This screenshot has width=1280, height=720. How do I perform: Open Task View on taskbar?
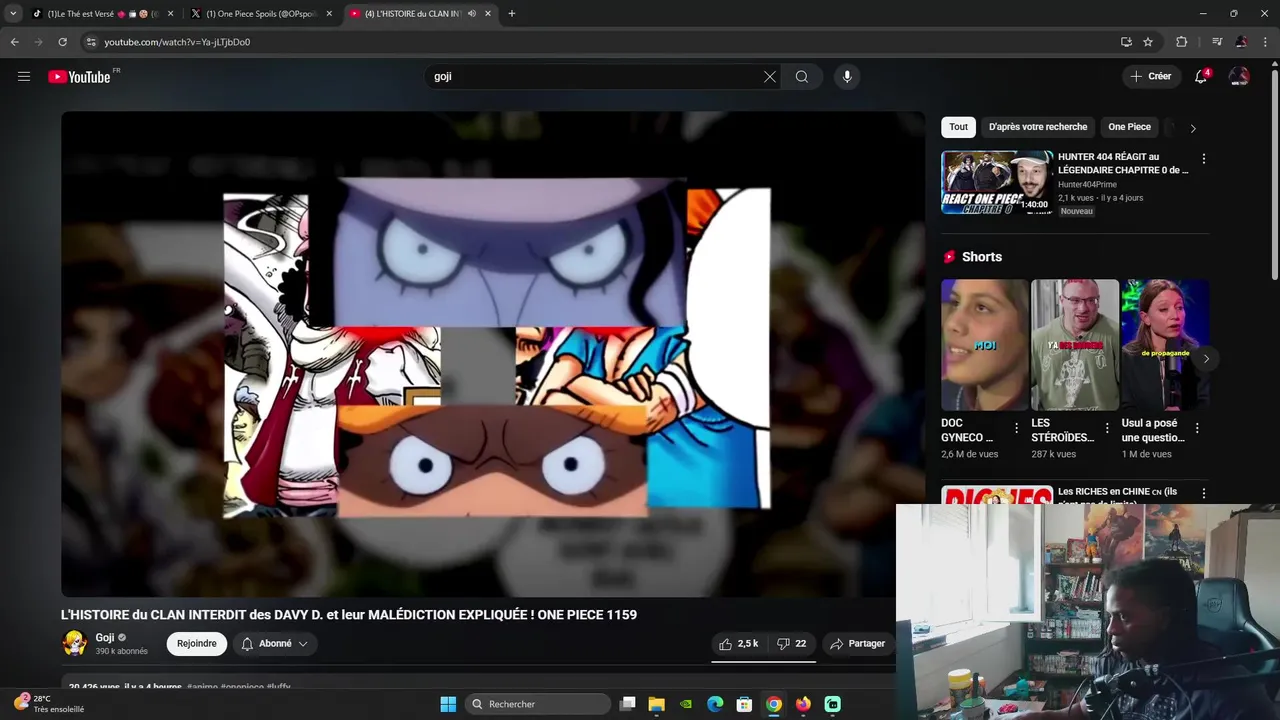627,704
